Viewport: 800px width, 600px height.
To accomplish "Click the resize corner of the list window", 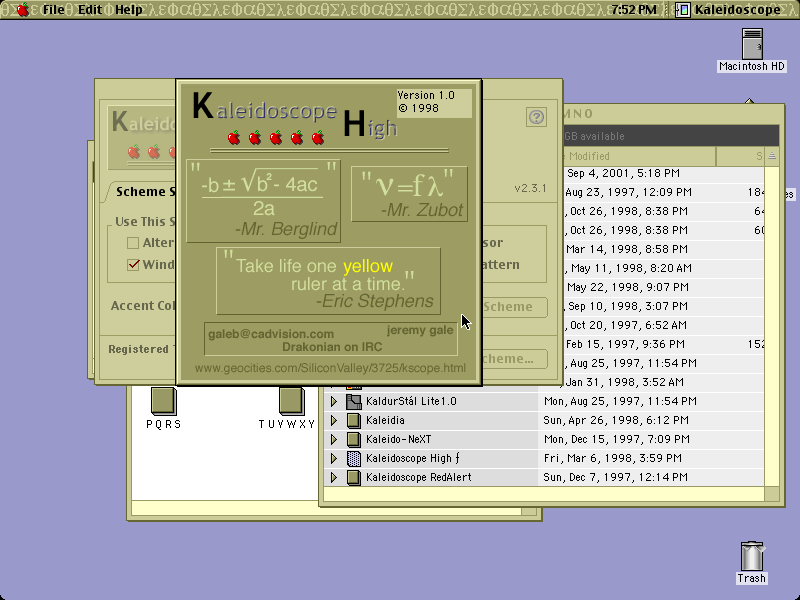I will [x=772, y=493].
